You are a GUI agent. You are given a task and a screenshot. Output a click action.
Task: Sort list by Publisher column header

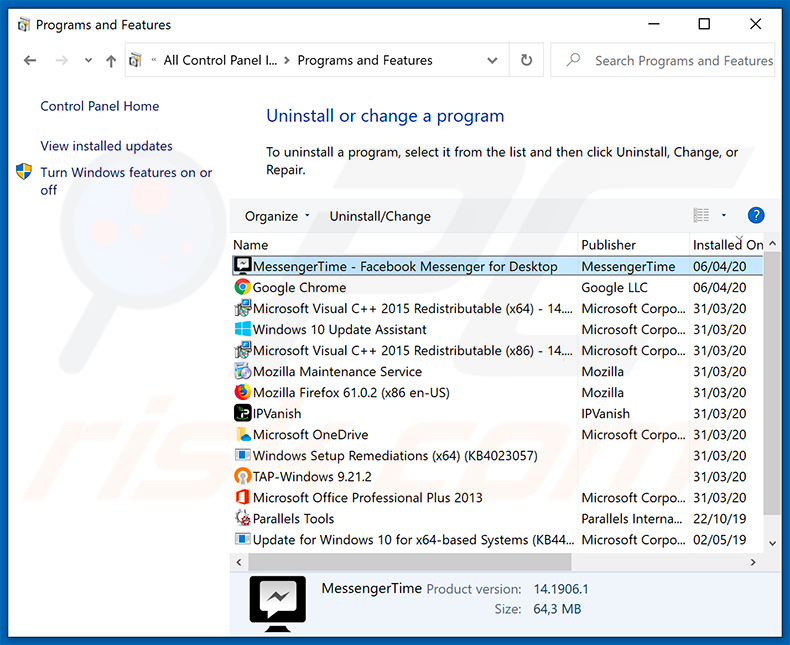(x=608, y=244)
